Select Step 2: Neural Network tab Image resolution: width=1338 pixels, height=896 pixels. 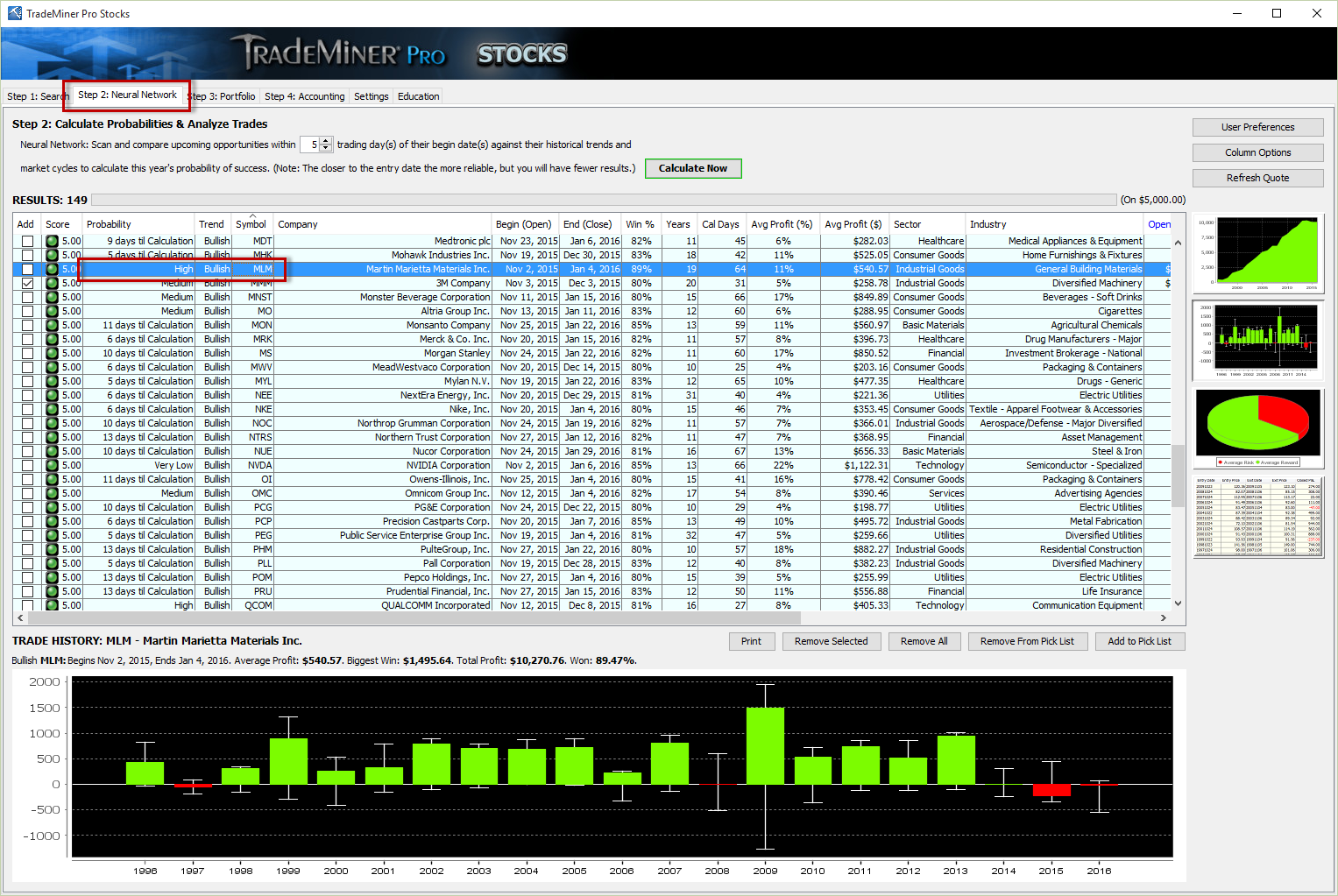[x=127, y=95]
